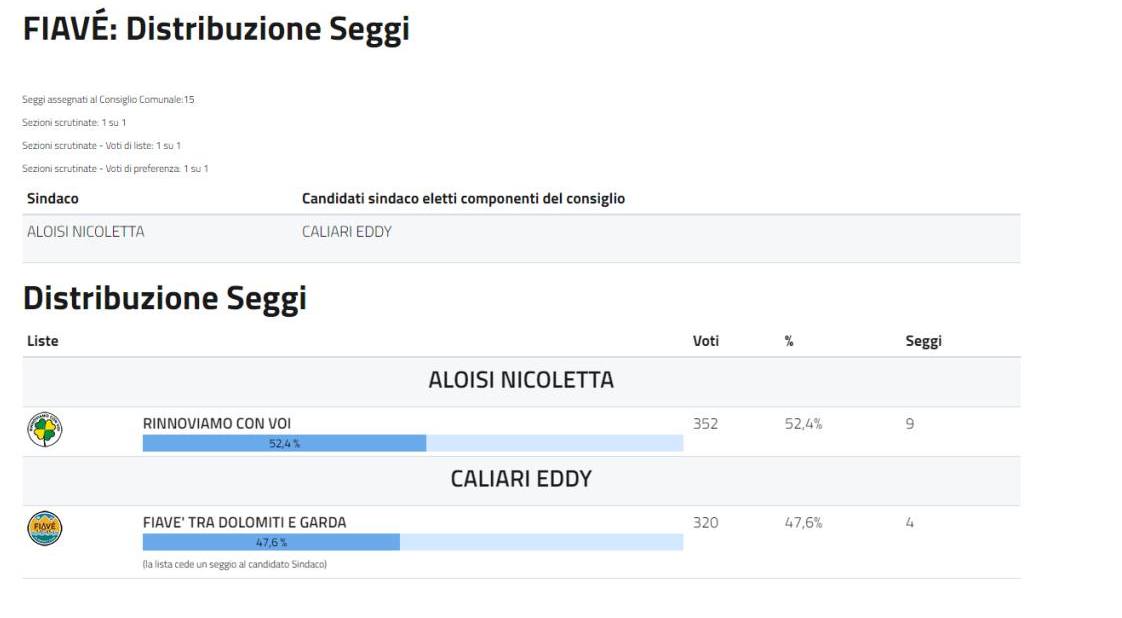The width and height of the screenshot is (1122, 618).
Task: Click the % column header
Action: pyautogui.click(x=789, y=341)
